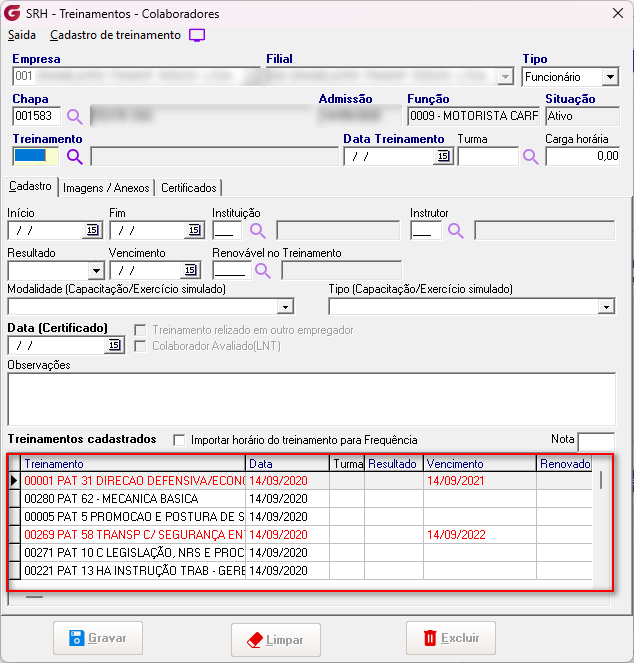The image size is (634, 663).
Task: Toggle Importar horário do treinamento para Frequência
Action: click(x=179, y=440)
